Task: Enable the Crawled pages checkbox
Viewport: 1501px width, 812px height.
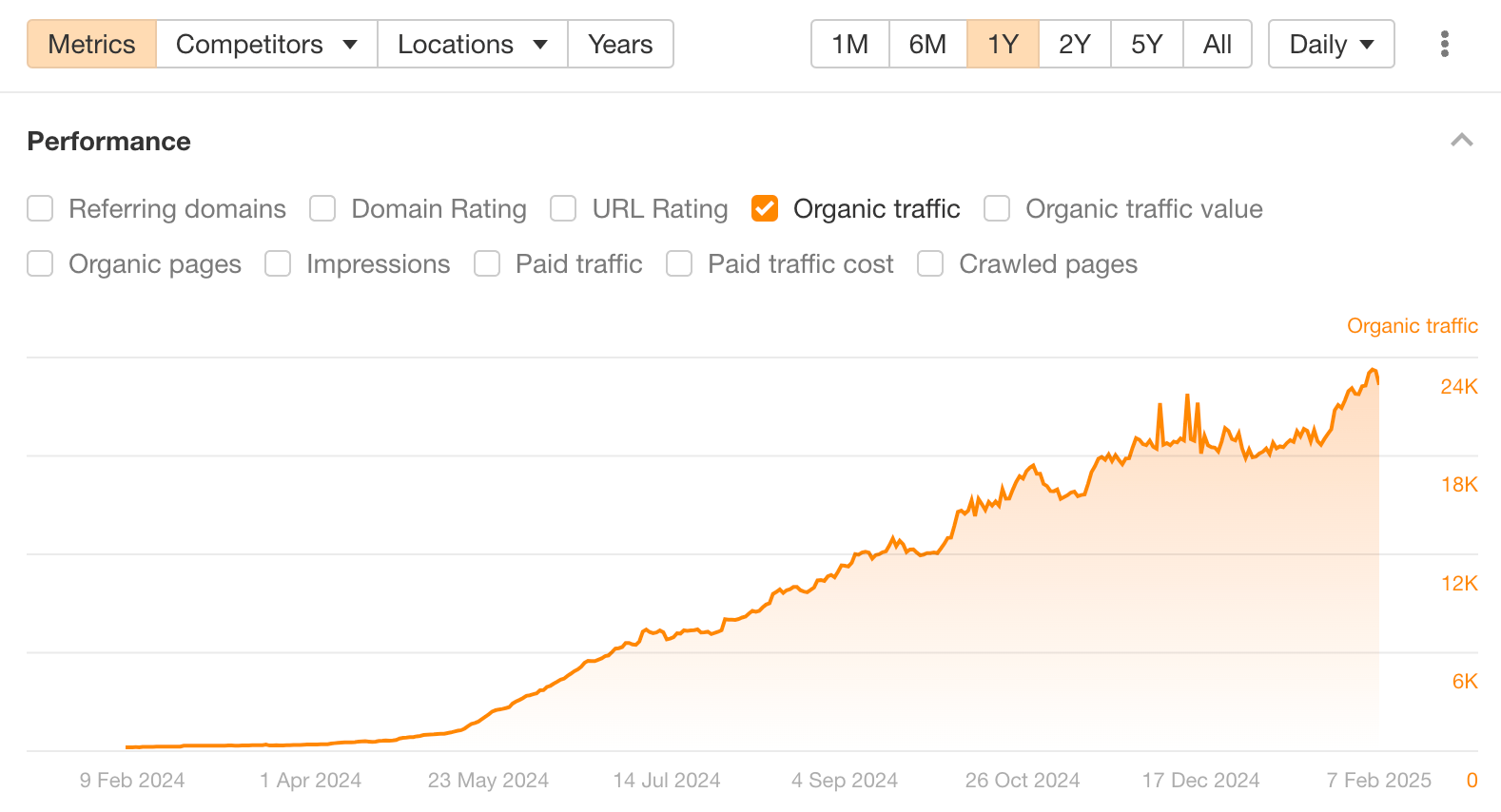Action: coord(930,263)
